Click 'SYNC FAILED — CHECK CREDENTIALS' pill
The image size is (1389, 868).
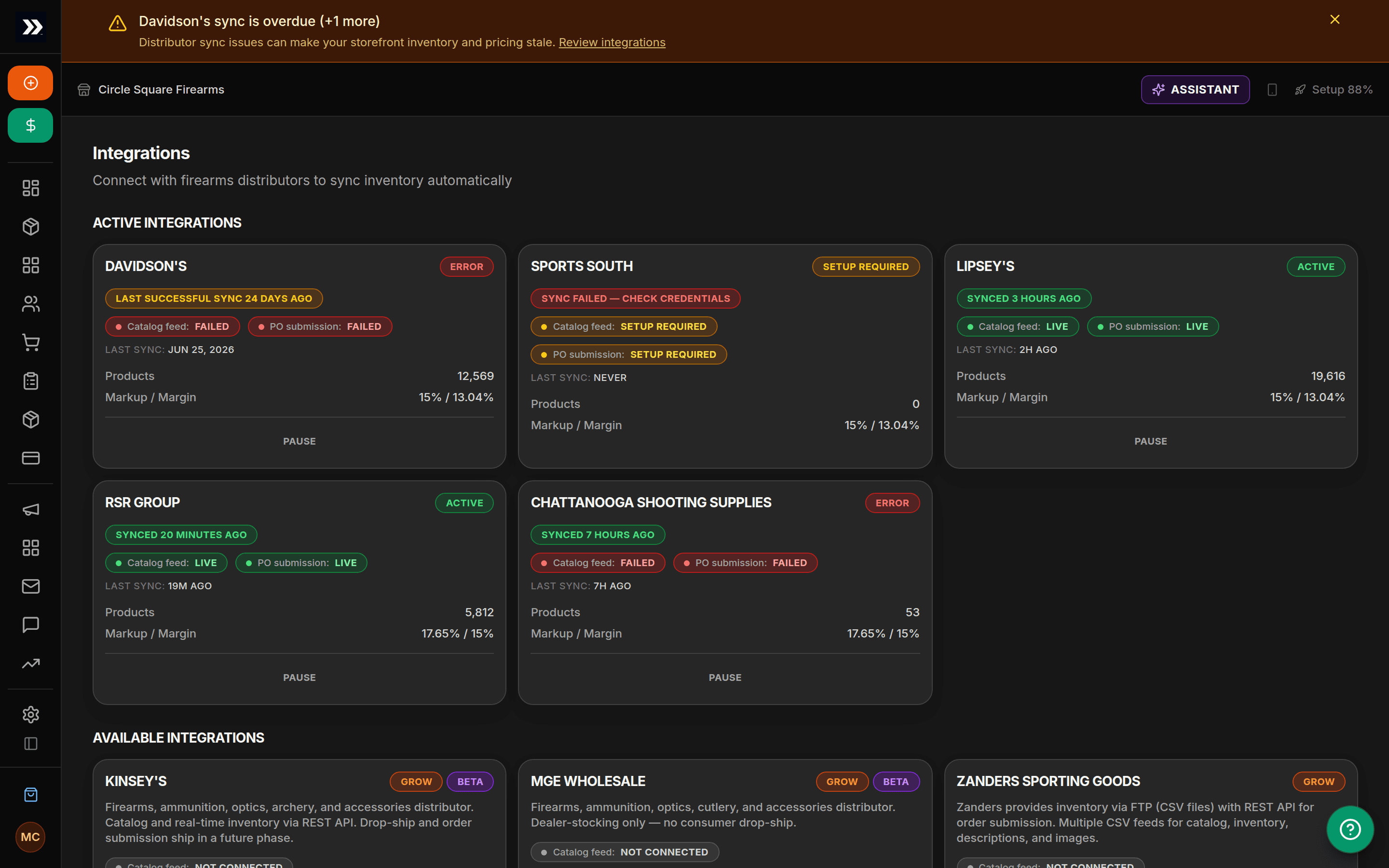pos(635,298)
